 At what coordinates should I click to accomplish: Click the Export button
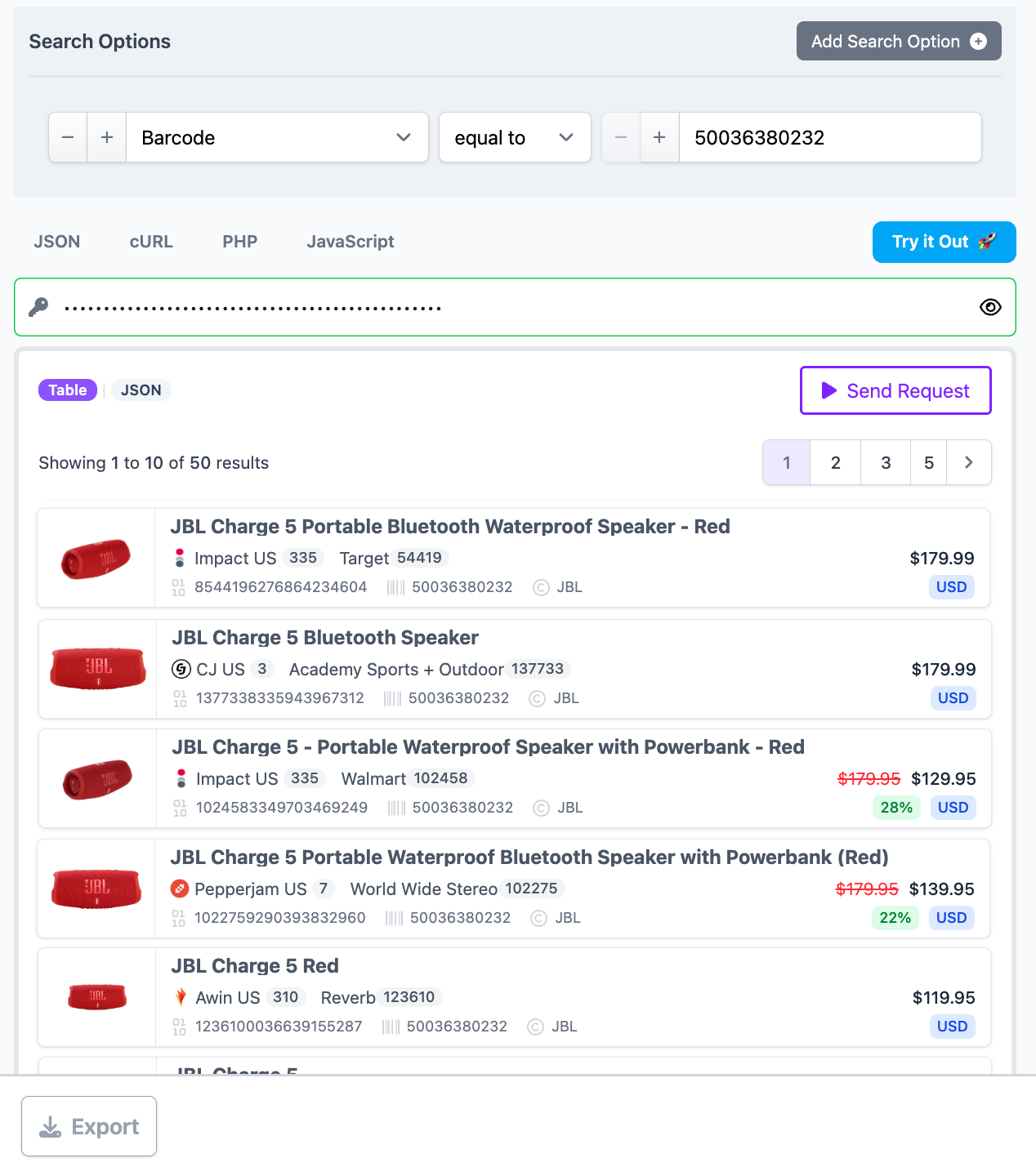click(89, 1126)
